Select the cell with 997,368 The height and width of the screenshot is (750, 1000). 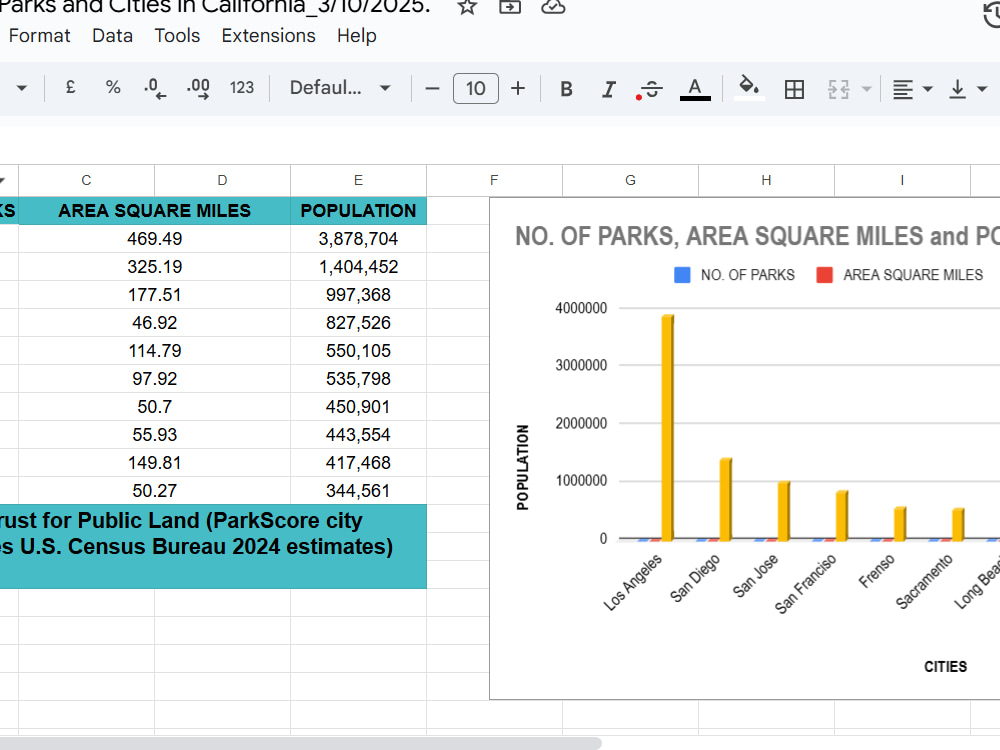[358, 295]
